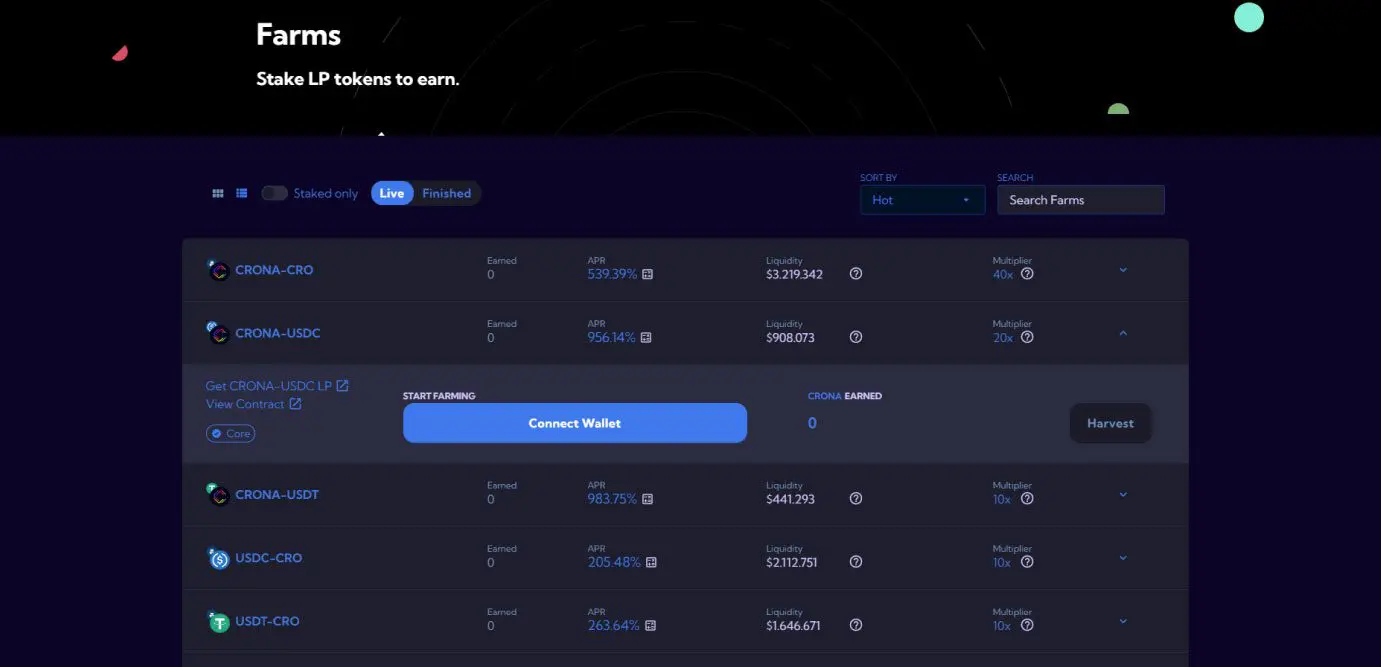Viewport: 1381px width, 667px height.
Task: Click the Core badge tag
Action: 230,434
